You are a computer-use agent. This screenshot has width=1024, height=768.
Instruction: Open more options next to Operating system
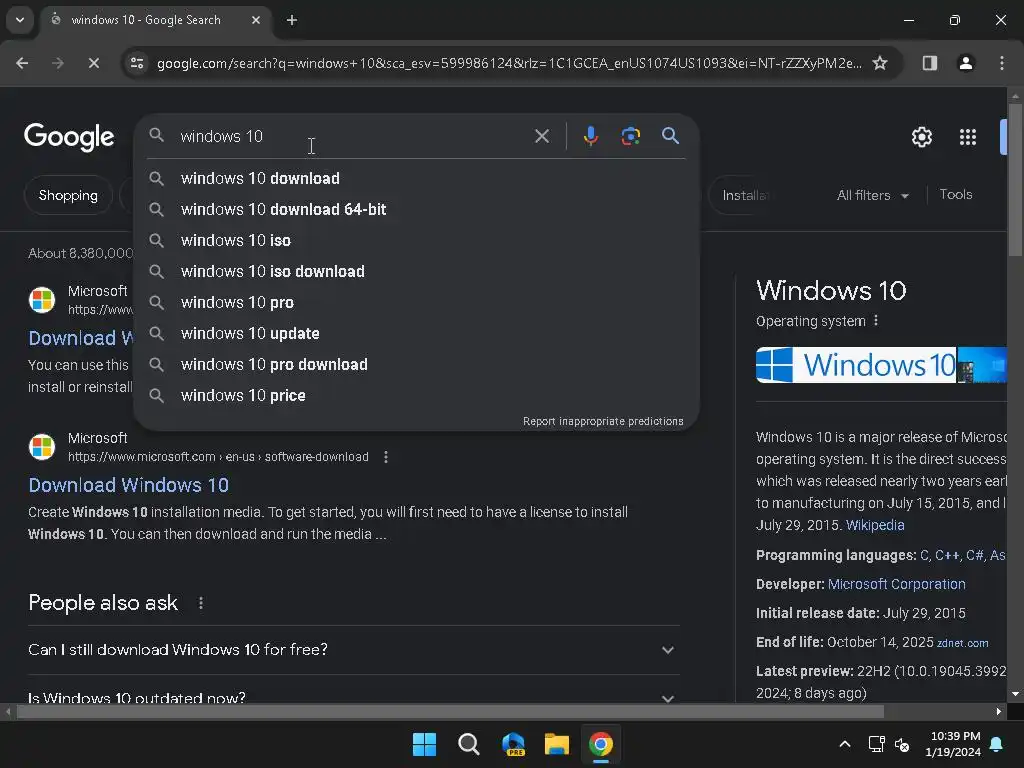[876, 321]
